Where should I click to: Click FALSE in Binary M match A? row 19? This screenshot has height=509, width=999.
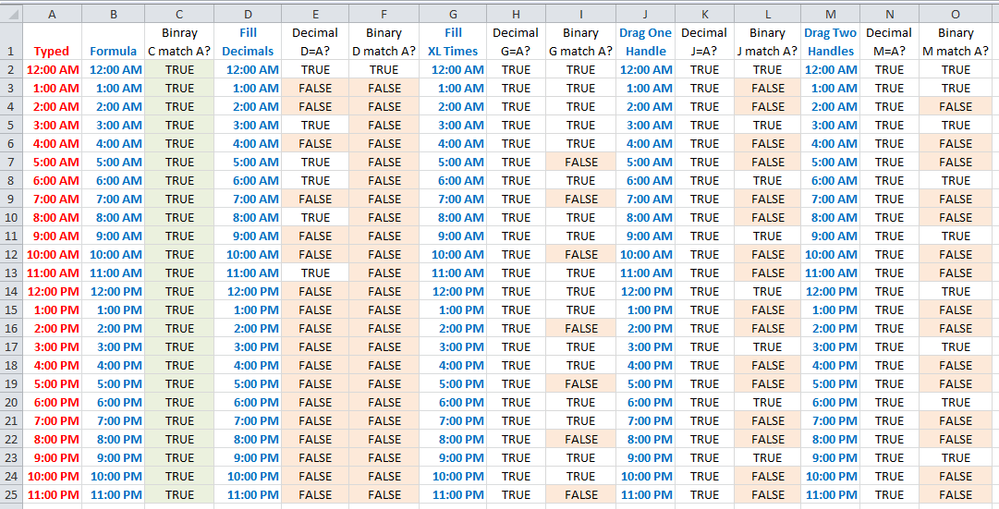955,384
